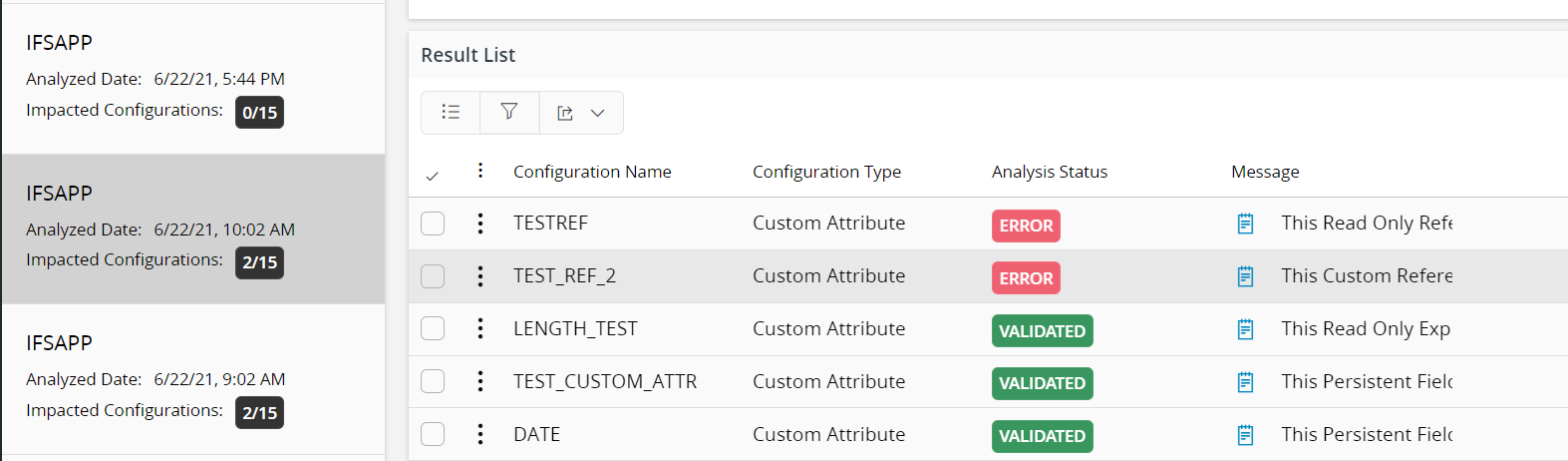Viewport: 1568px width, 461px height.
Task: Sort by Configuration Name column header
Action: tap(592, 172)
